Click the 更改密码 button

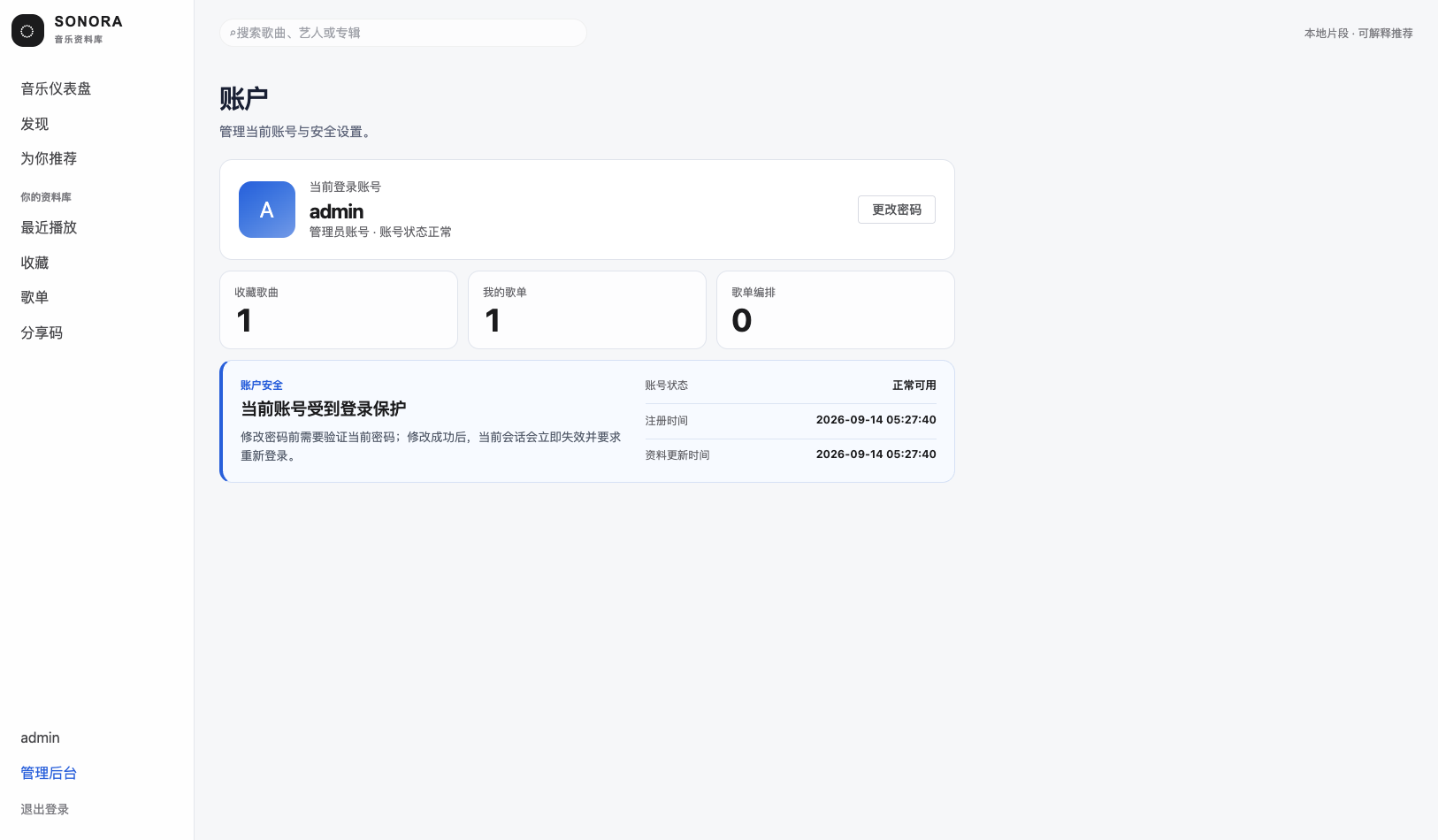click(897, 210)
